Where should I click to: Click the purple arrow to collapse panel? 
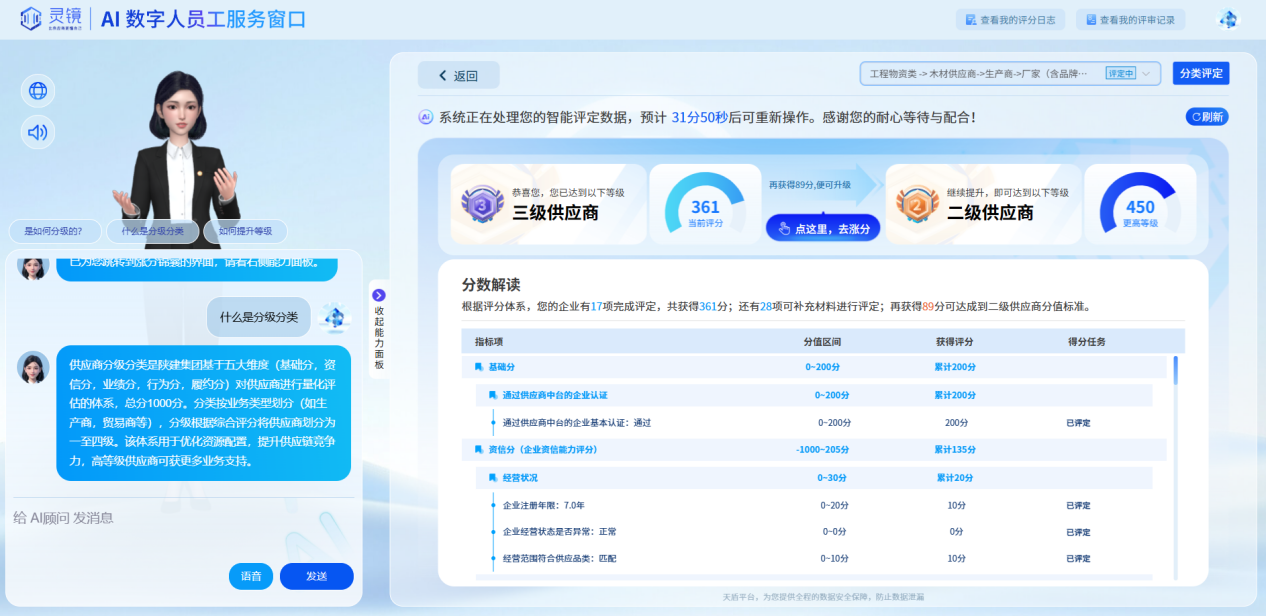point(379,295)
